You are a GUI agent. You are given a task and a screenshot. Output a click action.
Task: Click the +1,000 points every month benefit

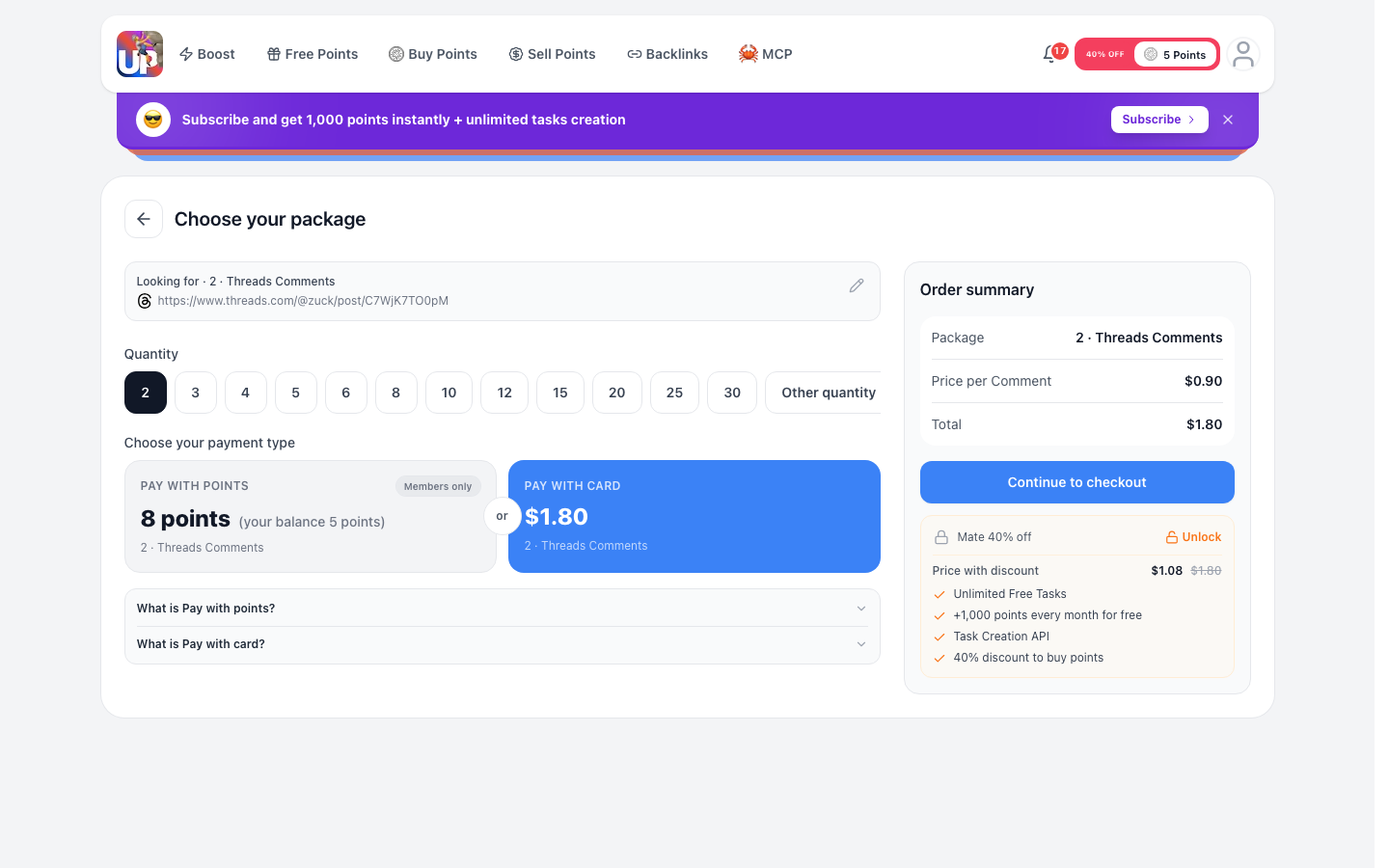(x=1048, y=615)
